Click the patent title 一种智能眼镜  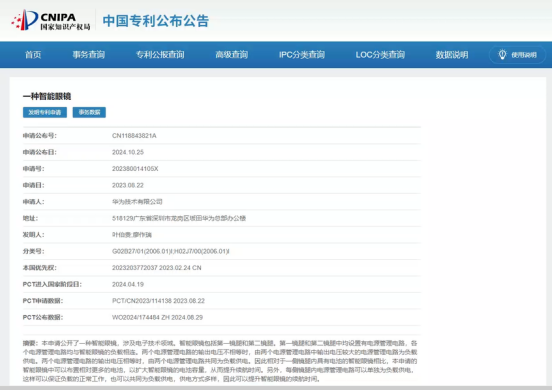[x=47, y=96]
